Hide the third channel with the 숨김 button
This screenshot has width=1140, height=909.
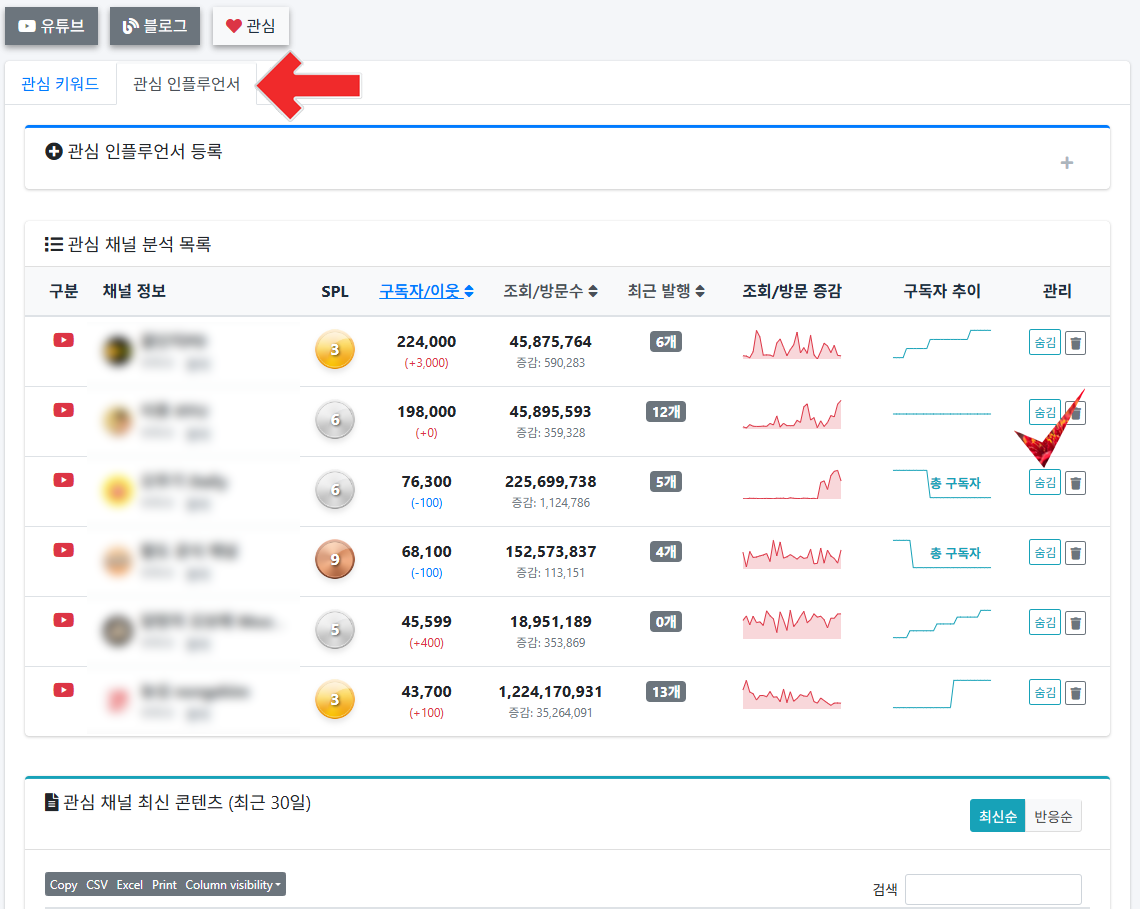pyautogui.click(x=1044, y=482)
